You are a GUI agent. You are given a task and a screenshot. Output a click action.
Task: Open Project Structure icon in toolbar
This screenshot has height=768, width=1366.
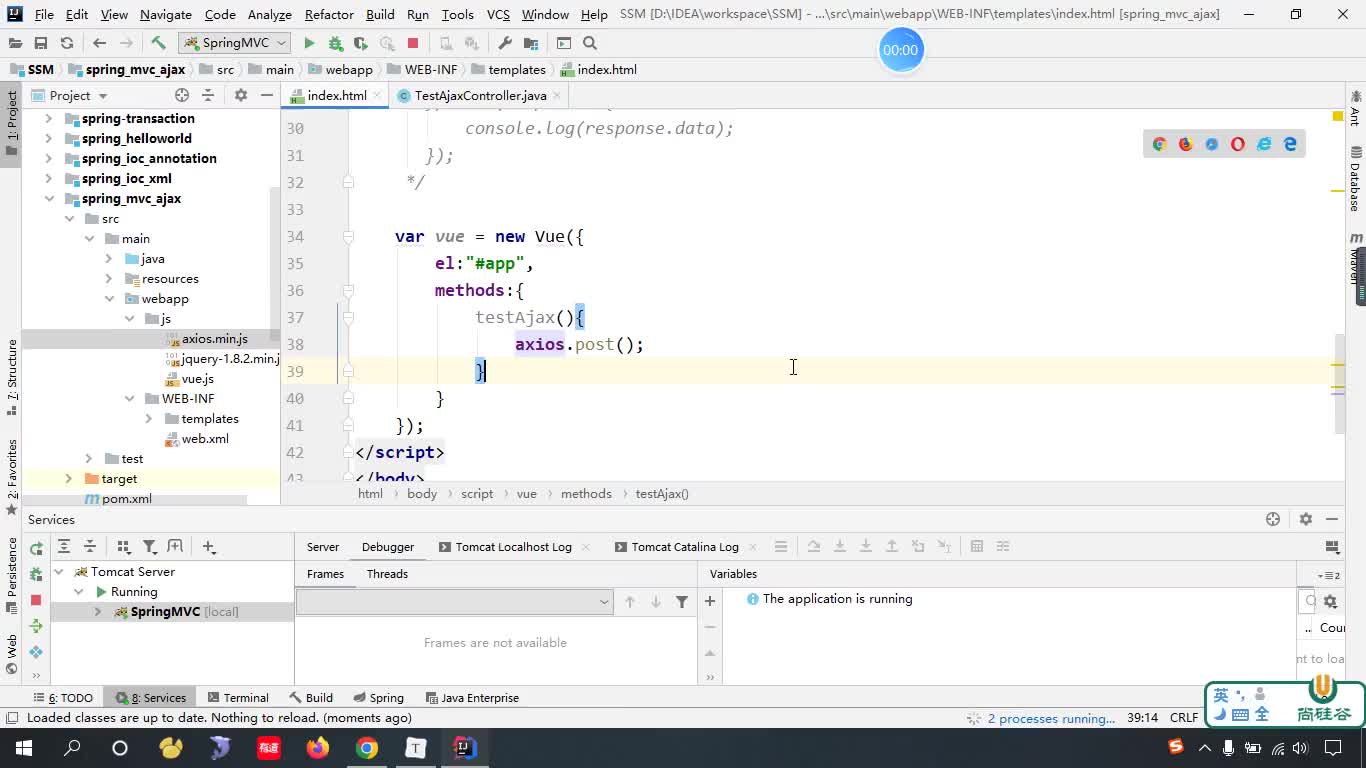(531, 43)
